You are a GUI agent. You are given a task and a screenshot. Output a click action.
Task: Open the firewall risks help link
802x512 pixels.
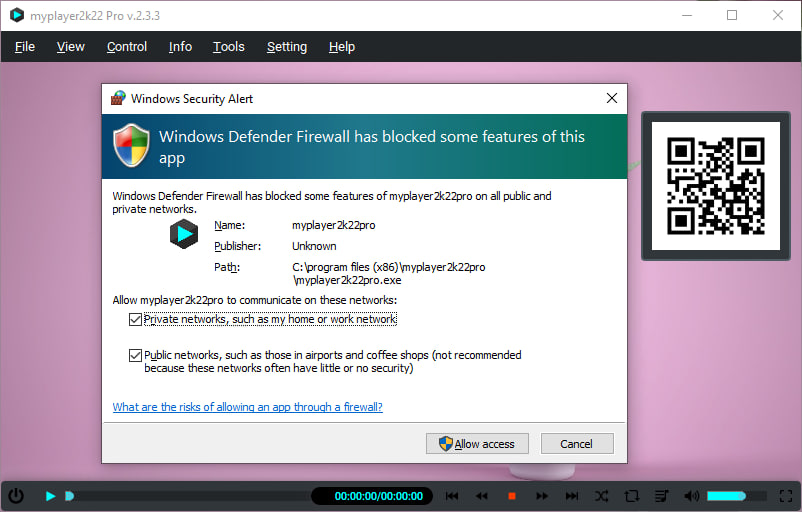click(248, 407)
